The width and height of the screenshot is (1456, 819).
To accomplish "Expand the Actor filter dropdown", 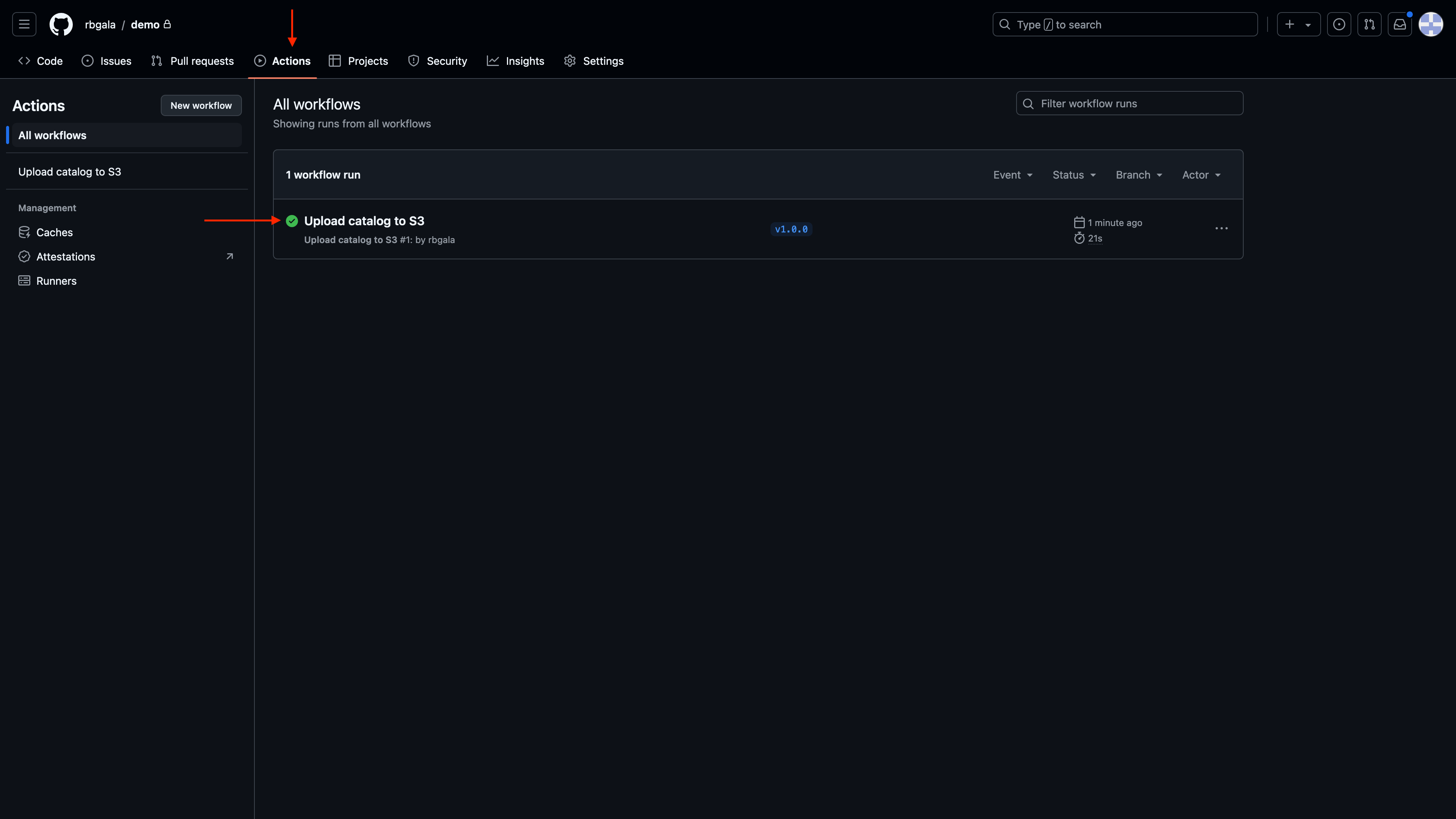I will point(1201,175).
